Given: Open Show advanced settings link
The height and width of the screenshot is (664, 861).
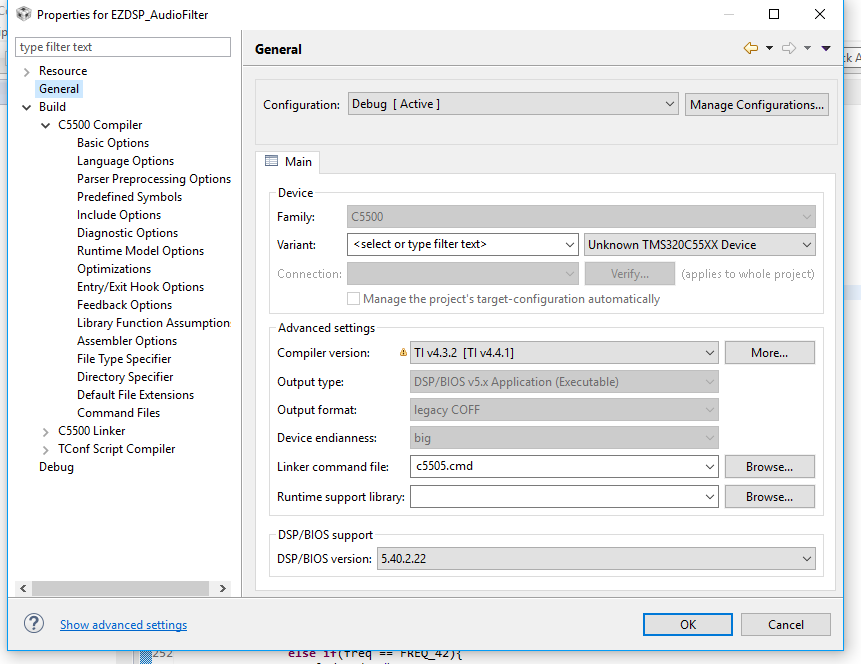Looking at the screenshot, I should point(124,624).
